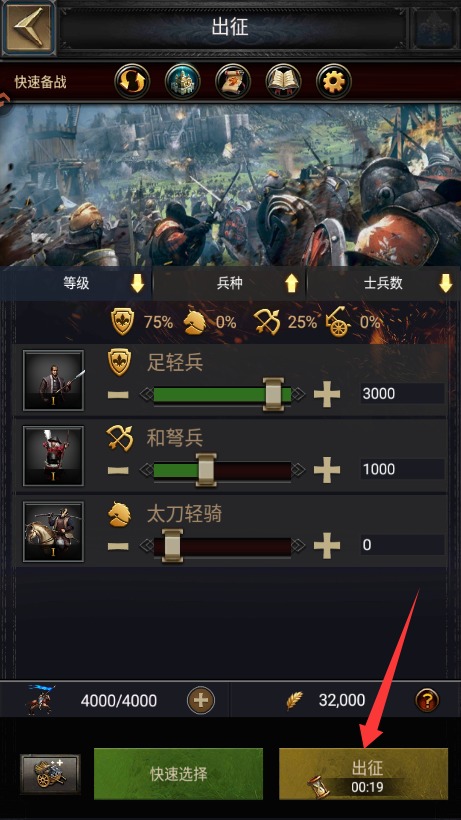Viewport: 461px width, 820px height.
Task: Open the gear settings icon
Action: (334, 82)
